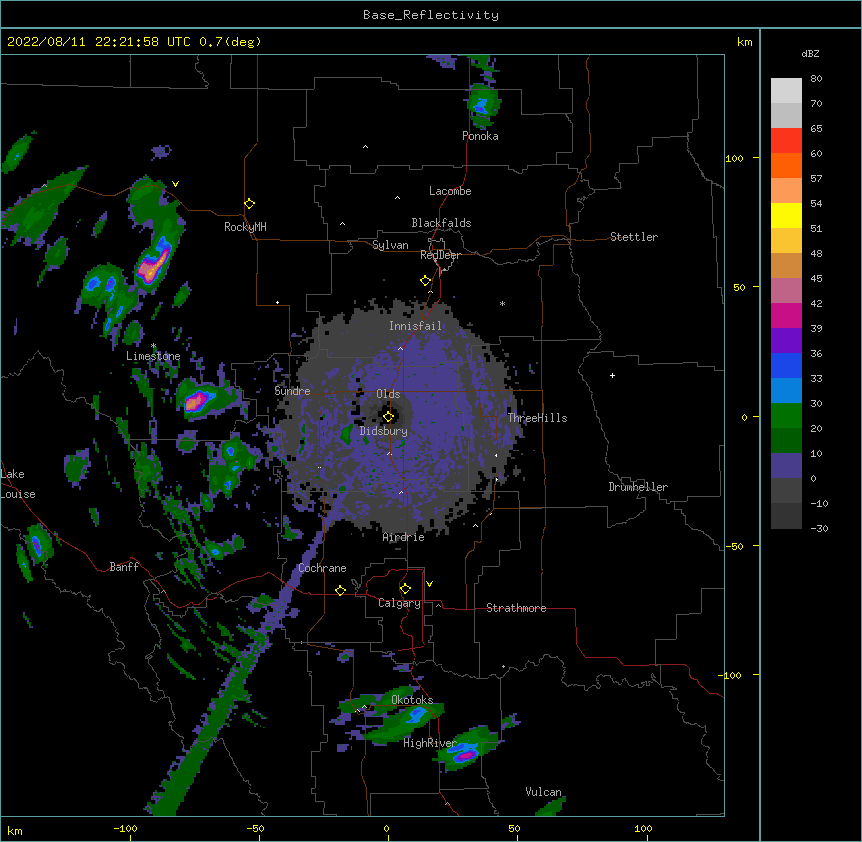Click the Vulcan label

[543, 792]
